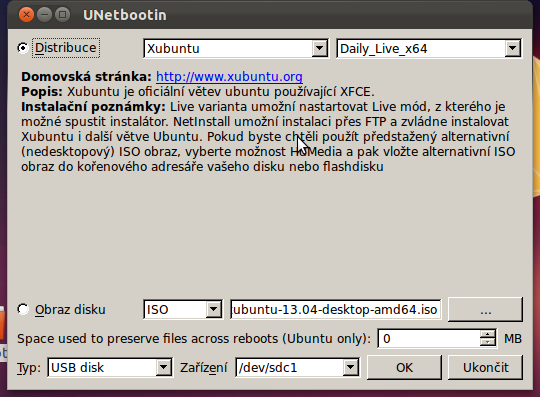540x397 pixels.
Task: Click the 'Domovská stránka:' bold label
Action: (x=86, y=77)
